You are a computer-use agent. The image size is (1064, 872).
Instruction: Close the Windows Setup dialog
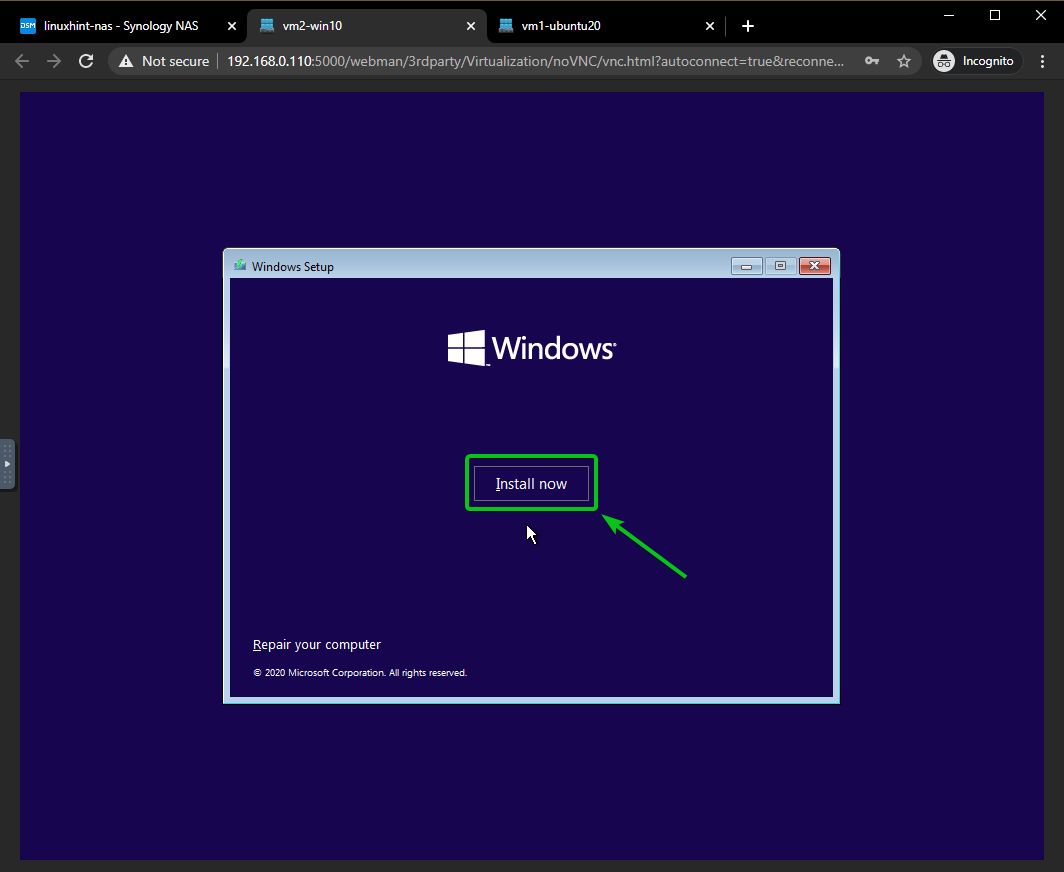pyautogui.click(x=815, y=266)
